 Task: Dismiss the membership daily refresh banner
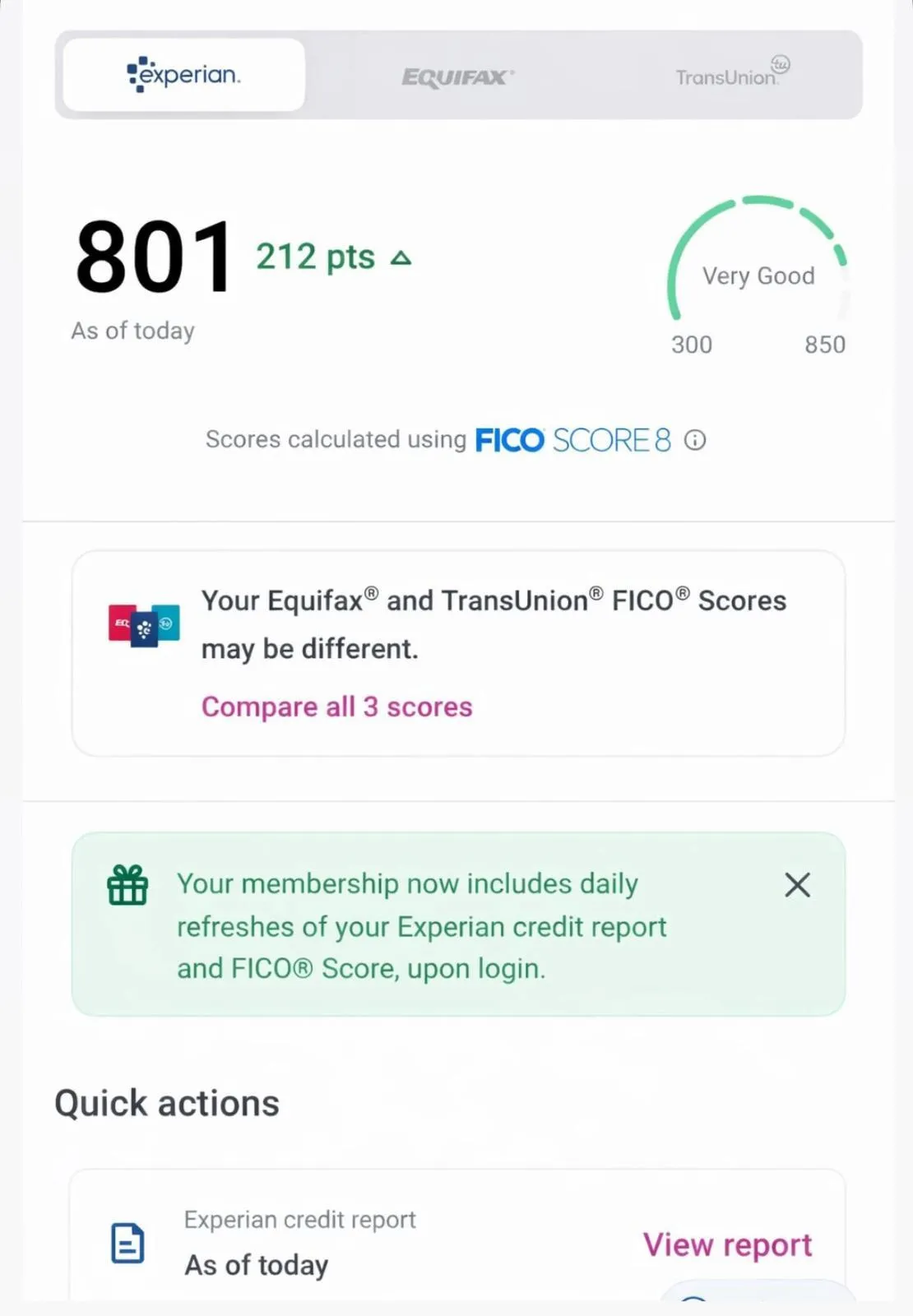(797, 885)
